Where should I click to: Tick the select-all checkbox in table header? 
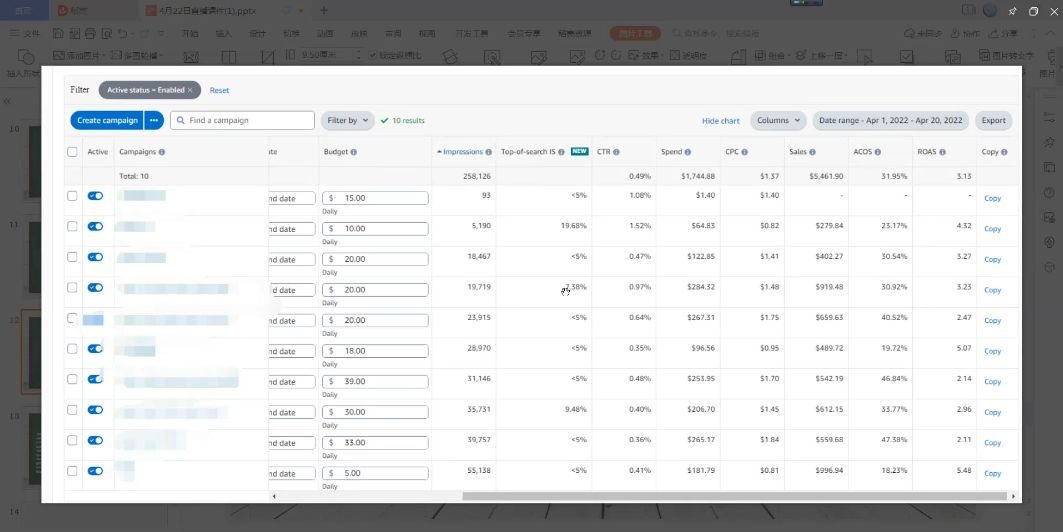click(x=73, y=152)
